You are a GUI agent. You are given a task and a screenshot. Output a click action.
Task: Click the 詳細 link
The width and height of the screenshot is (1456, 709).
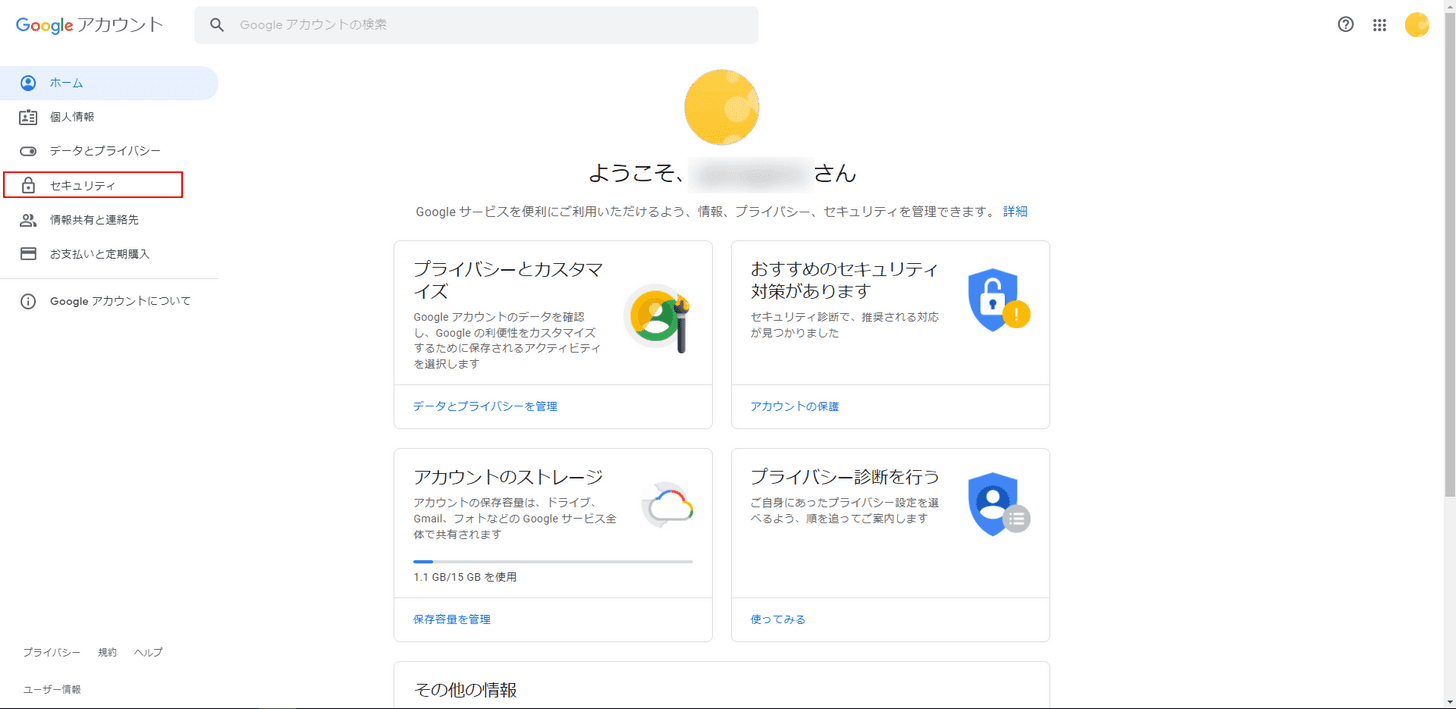[x=1015, y=212]
